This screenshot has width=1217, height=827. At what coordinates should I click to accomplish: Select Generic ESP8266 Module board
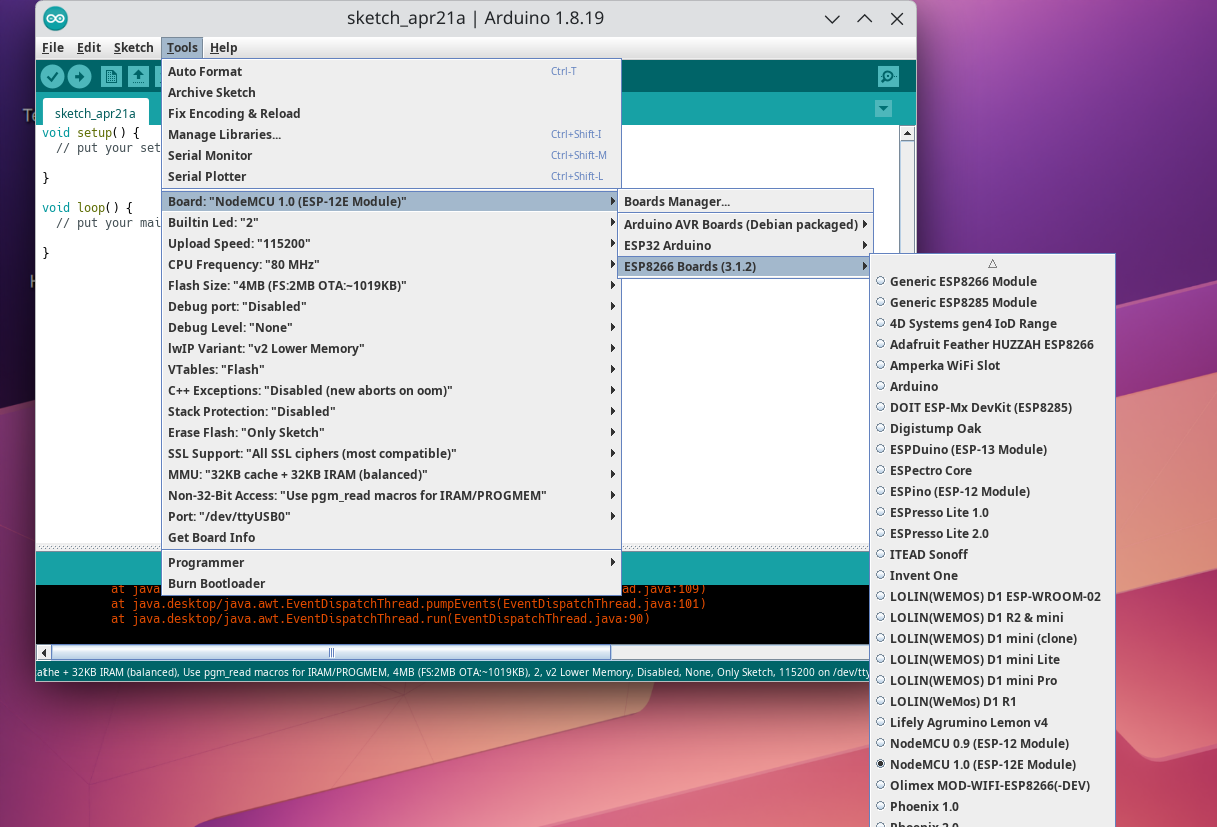[x=992, y=281]
